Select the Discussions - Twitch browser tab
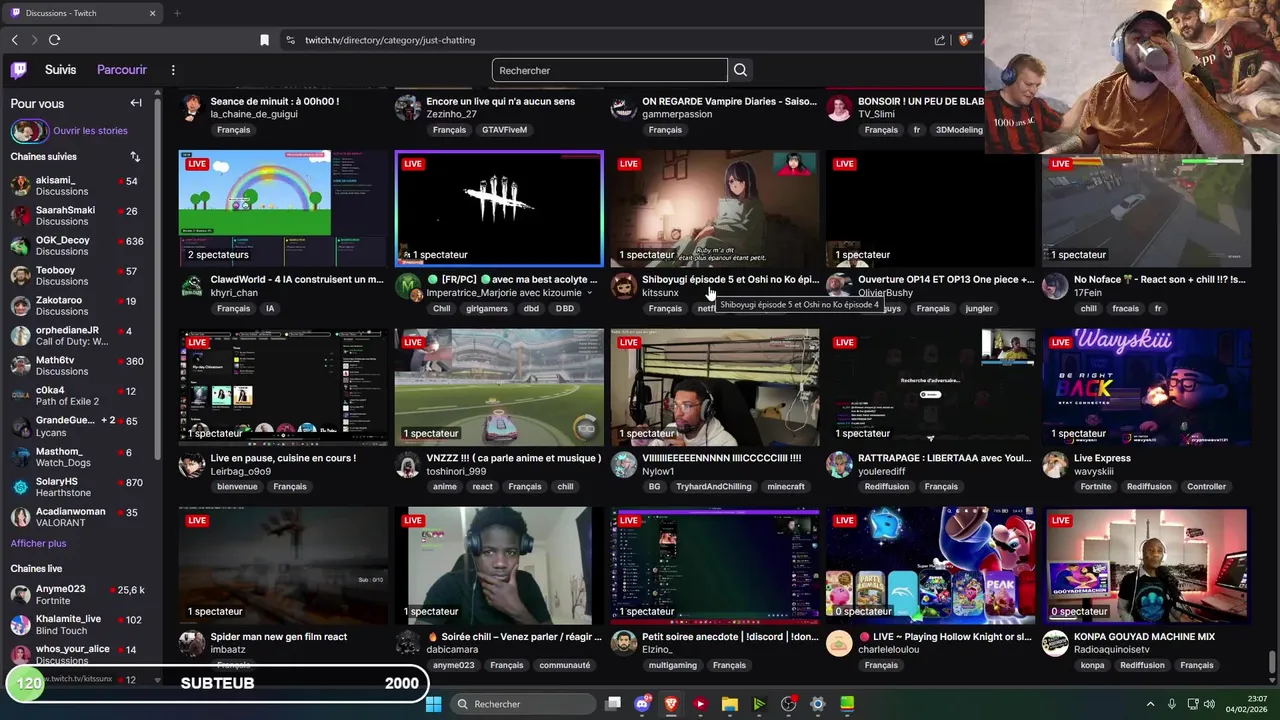Image resolution: width=1280 pixels, height=720 pixels. click(82, 13)
